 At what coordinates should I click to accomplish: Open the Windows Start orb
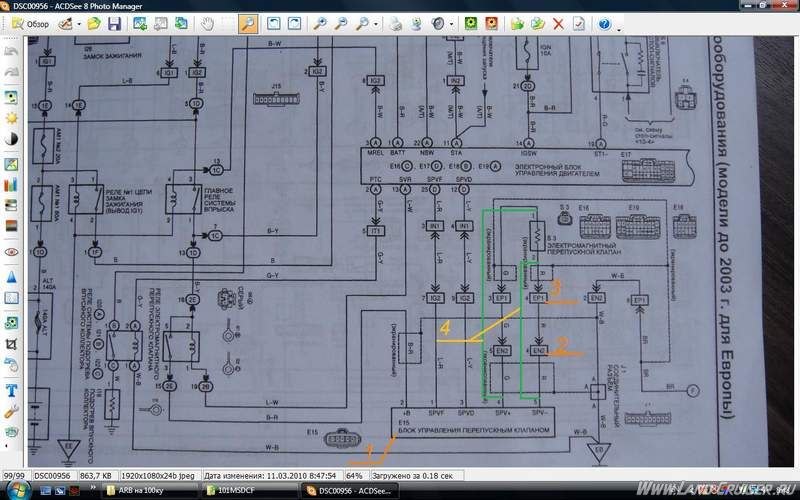[x=17, y=491]
